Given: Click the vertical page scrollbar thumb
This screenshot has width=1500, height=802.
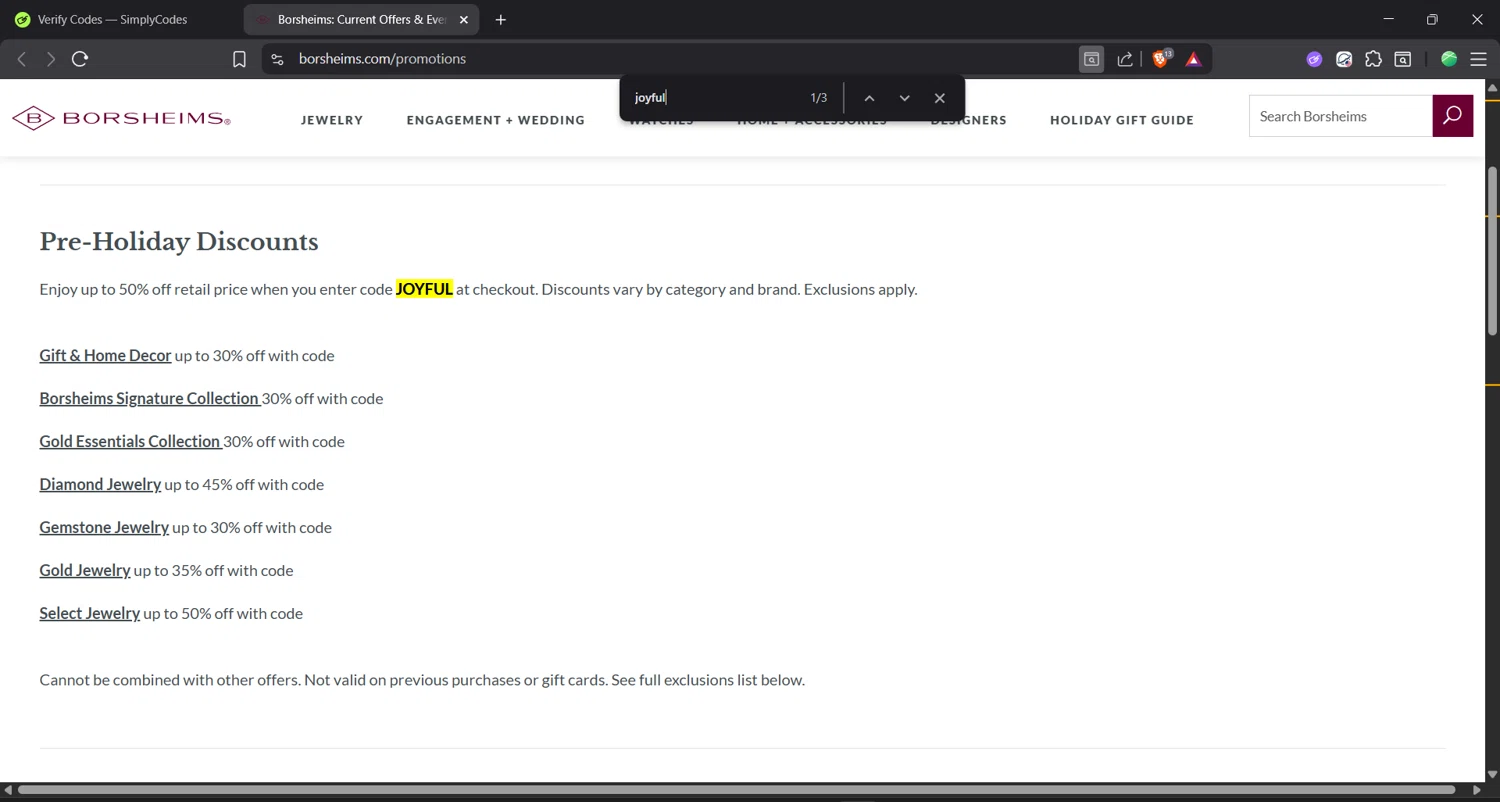Looking at the screenshot, I should (x=1492, y=250).
